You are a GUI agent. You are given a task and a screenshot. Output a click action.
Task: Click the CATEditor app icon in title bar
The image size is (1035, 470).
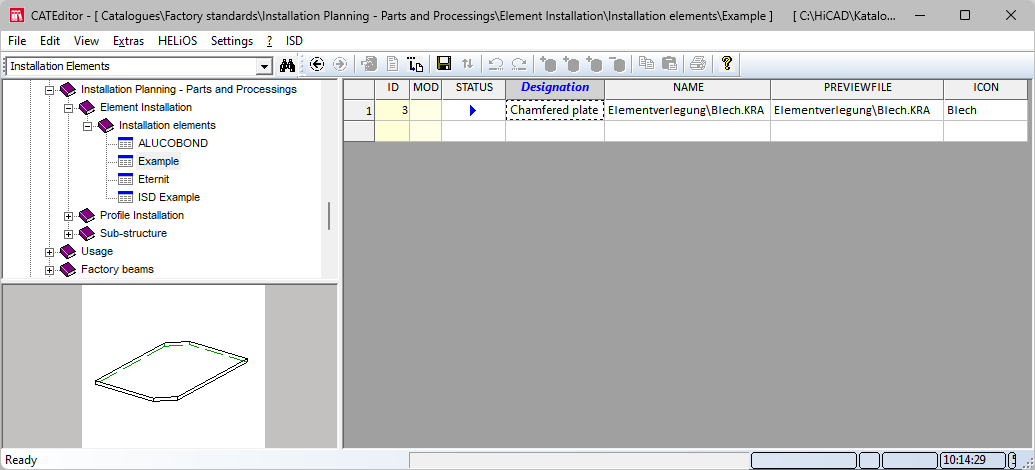point(17,15)
